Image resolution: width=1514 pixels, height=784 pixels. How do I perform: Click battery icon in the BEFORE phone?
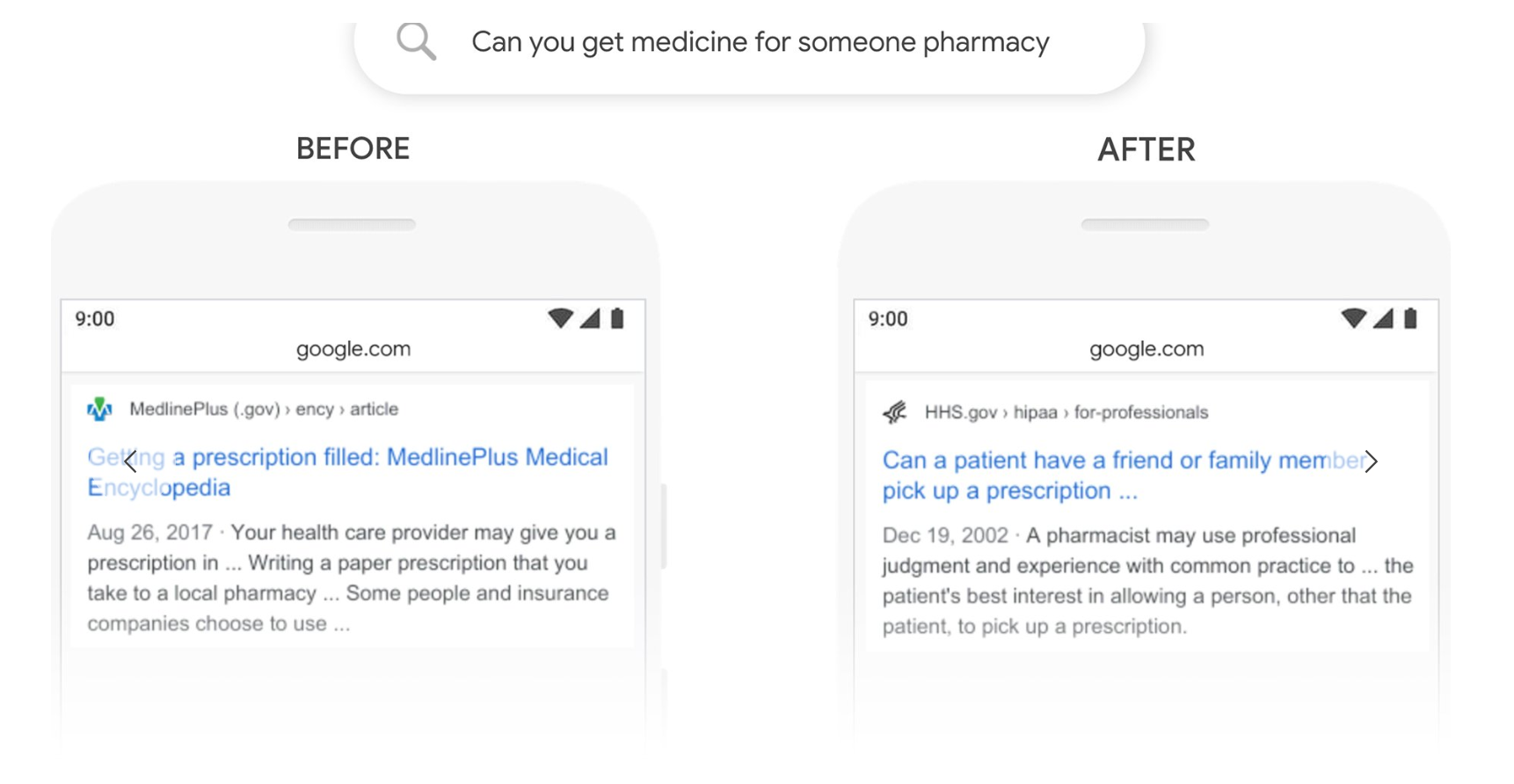617,318
